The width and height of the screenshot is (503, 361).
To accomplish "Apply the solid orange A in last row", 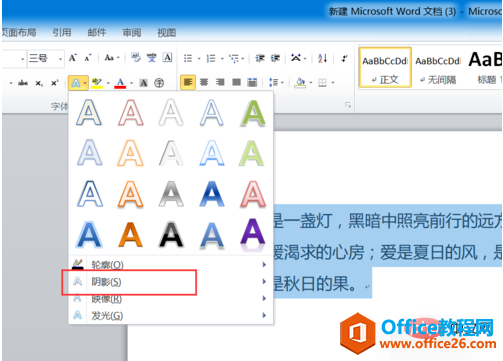I will (x=131, y=234).
